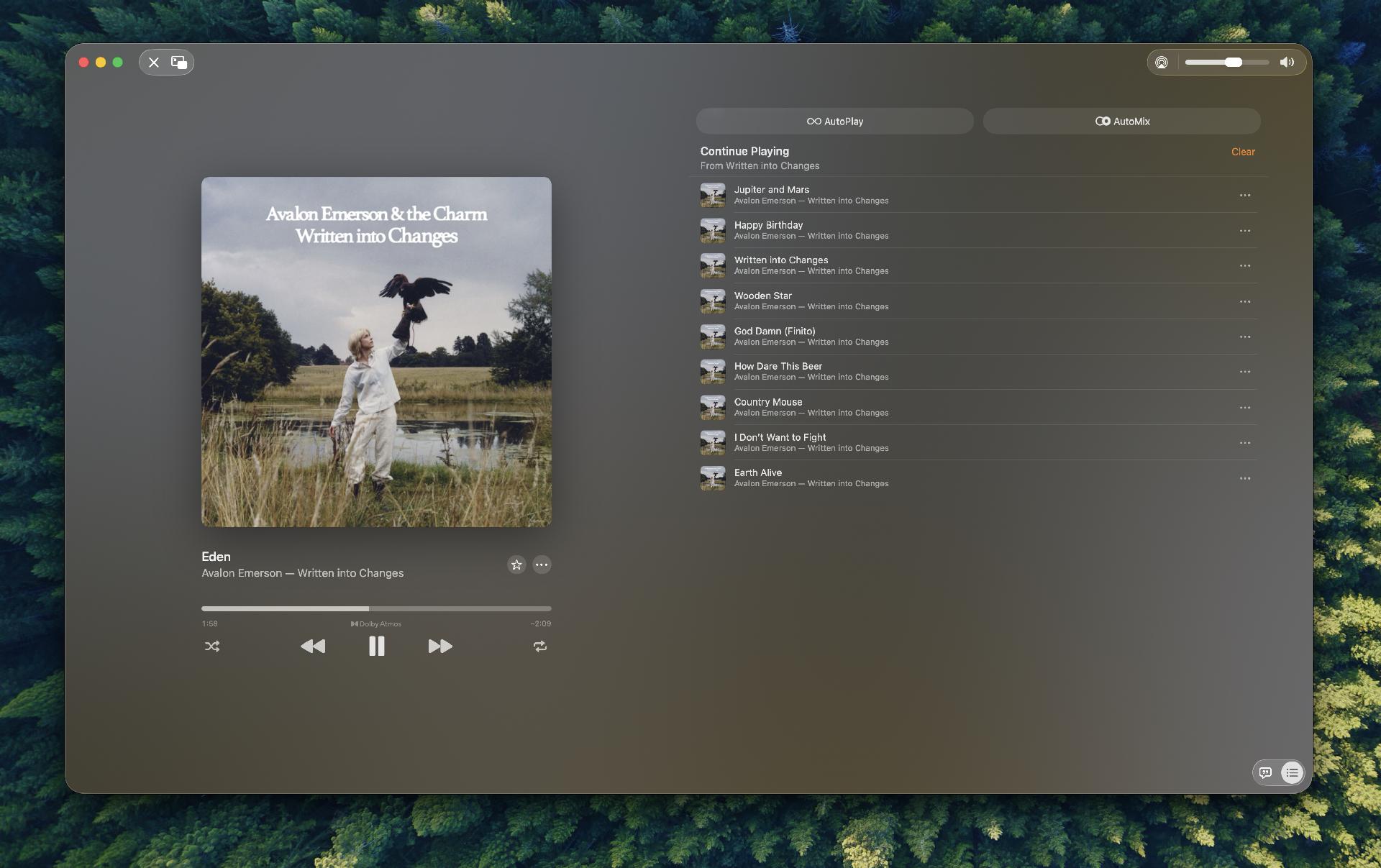
Task: Open more options for Country Mouse
Action: point(1245,408)
